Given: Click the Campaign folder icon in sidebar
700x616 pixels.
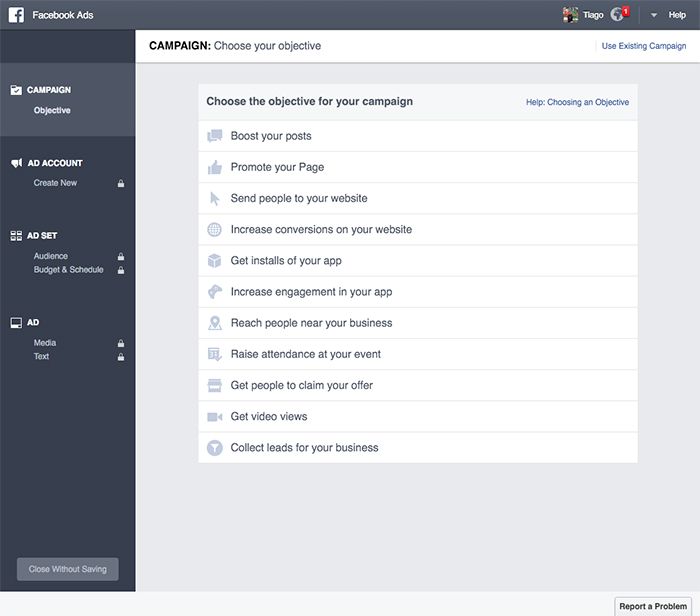Looking at the screenshot, I should pos(16,90).
